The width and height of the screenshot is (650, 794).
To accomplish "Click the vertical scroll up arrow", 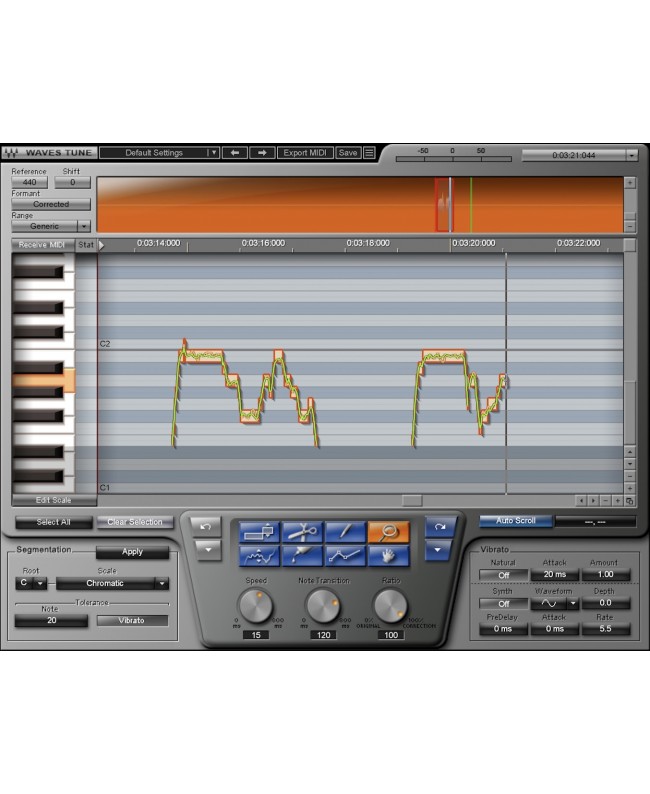I will pyautogui.click(x=630, y=451).
